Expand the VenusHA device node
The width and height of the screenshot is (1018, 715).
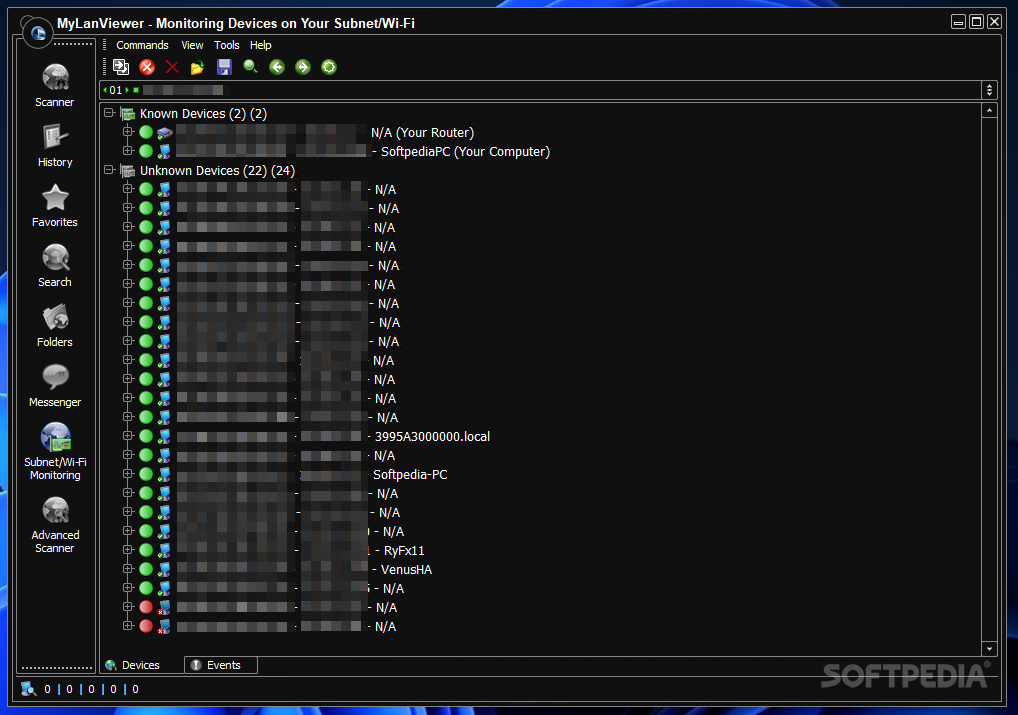pos(128,569)
